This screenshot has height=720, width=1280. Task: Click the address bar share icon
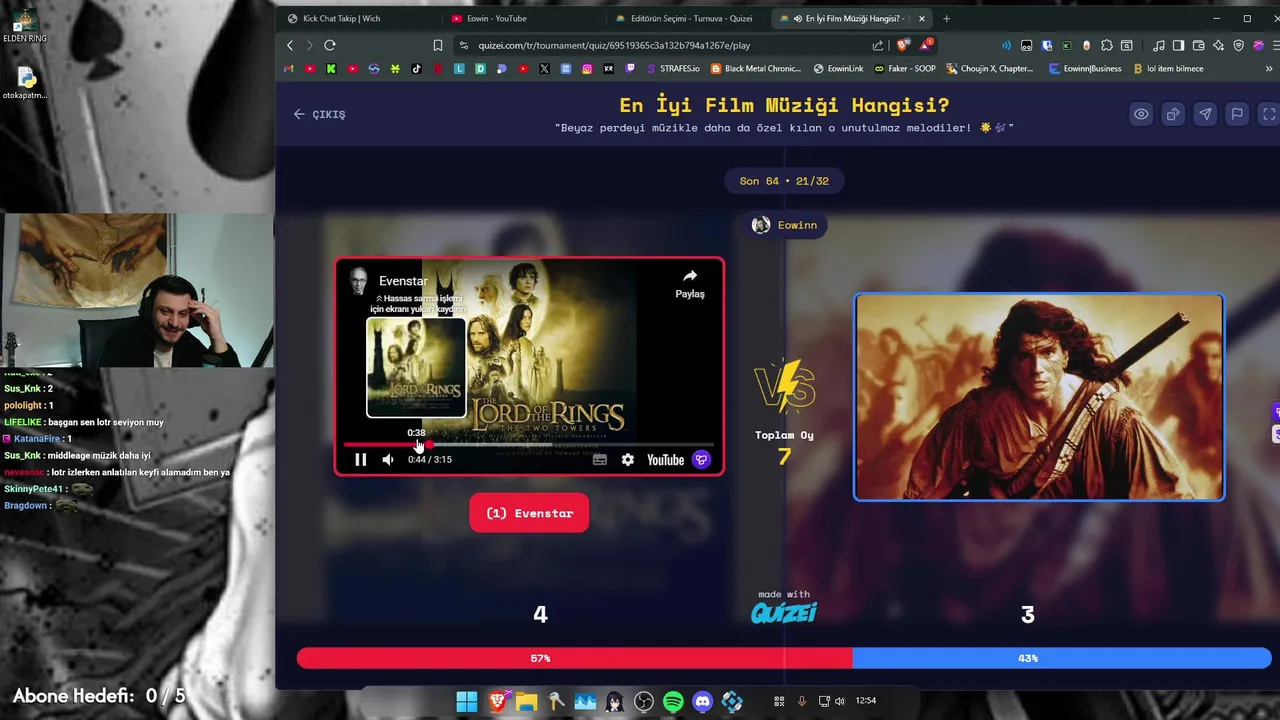pos(878,45)
